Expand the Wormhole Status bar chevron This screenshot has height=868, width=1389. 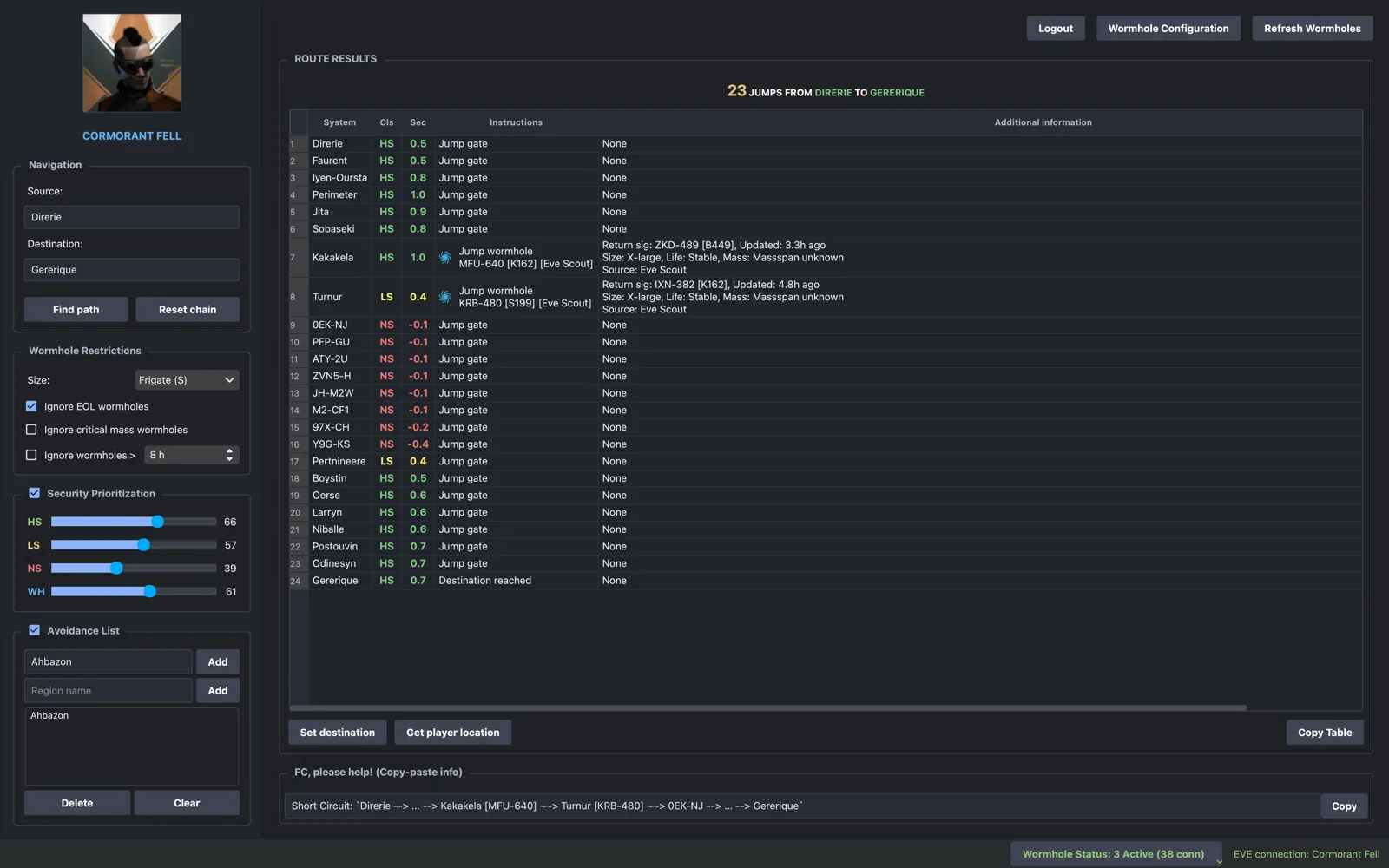[x=1219, y=861]
